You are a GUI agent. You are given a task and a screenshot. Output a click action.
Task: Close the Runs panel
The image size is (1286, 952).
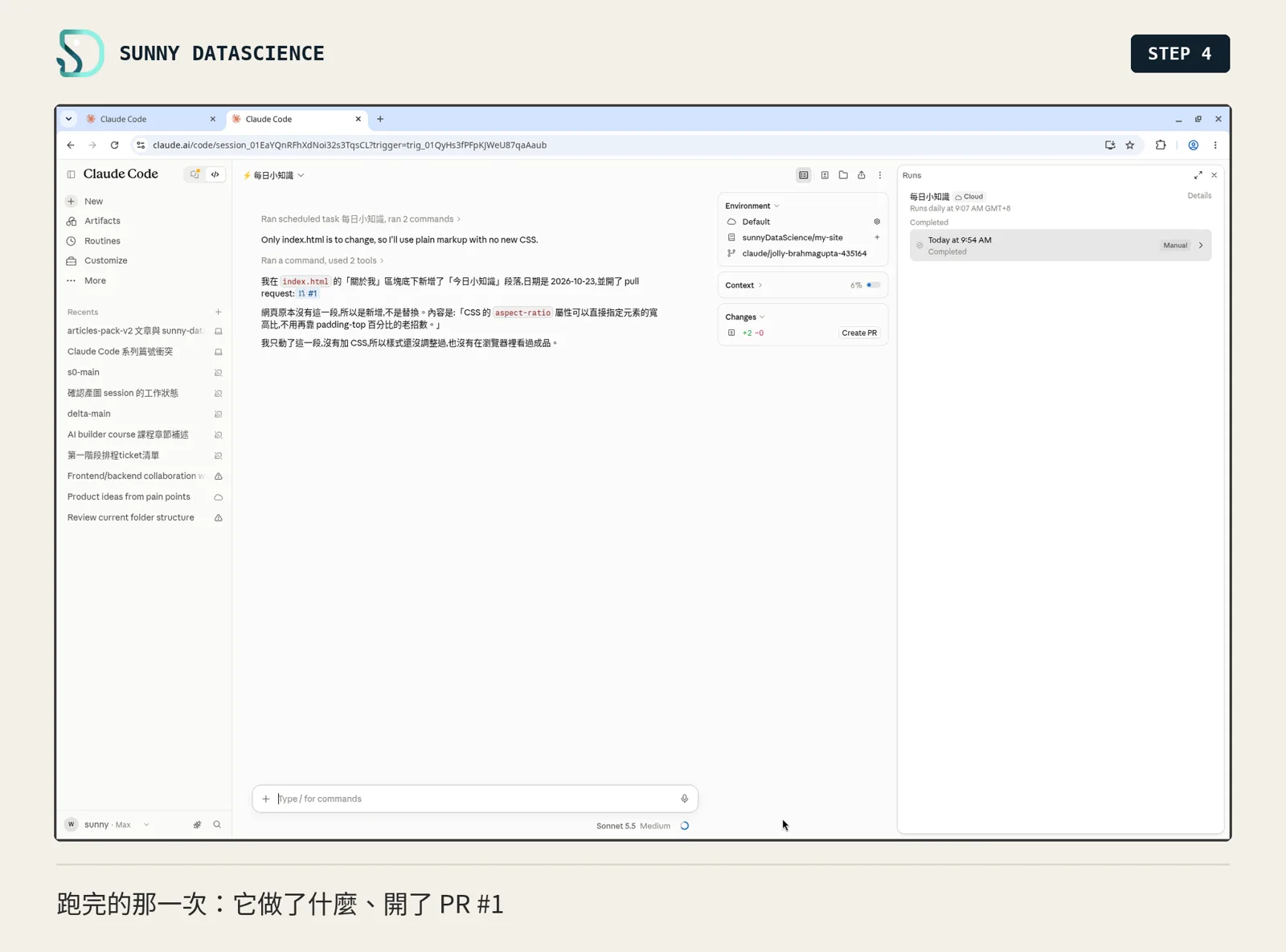(1214, 175)
